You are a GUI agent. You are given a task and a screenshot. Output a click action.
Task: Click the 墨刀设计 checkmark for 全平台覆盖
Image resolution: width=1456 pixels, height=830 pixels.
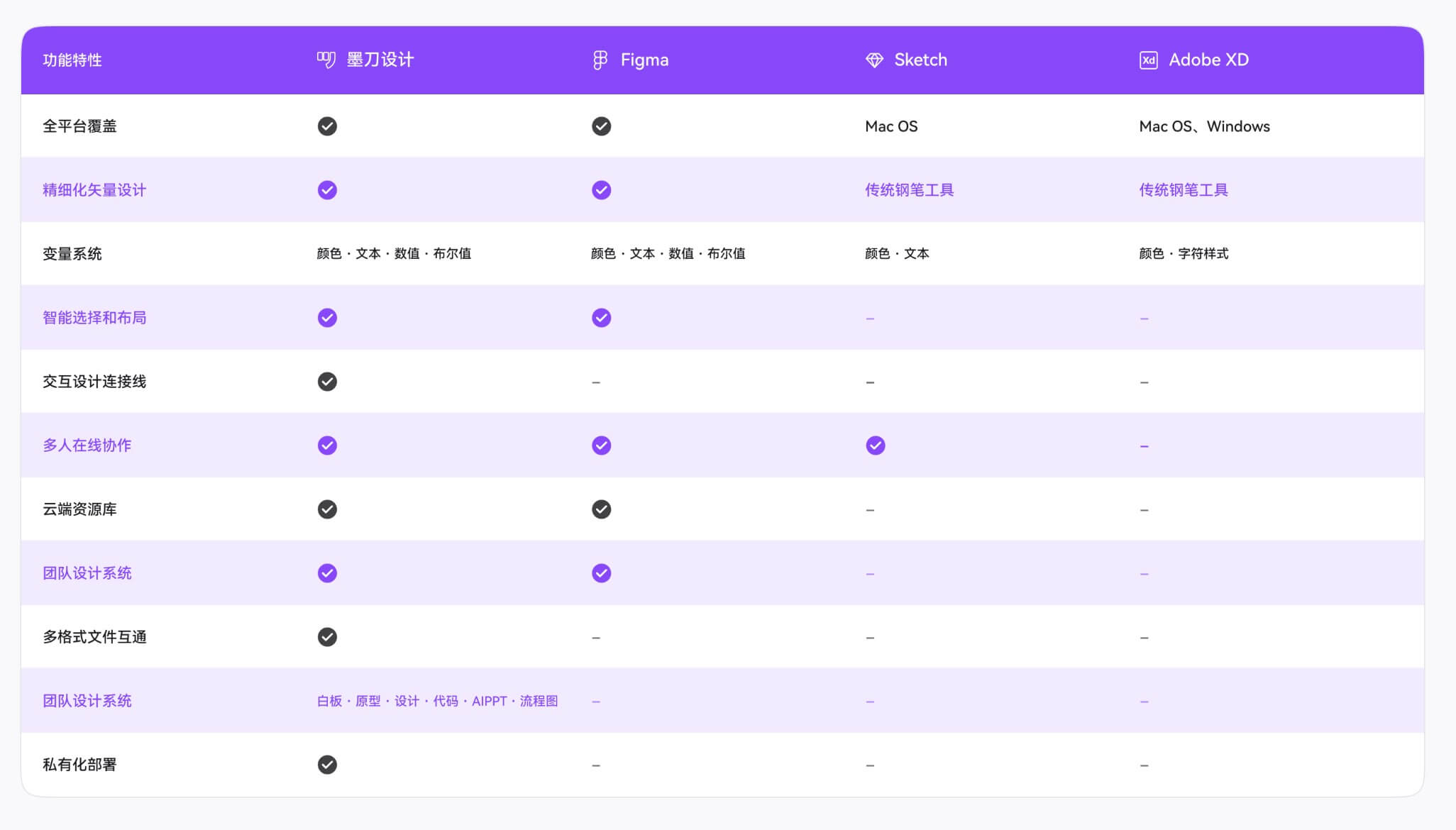(327, 126)
